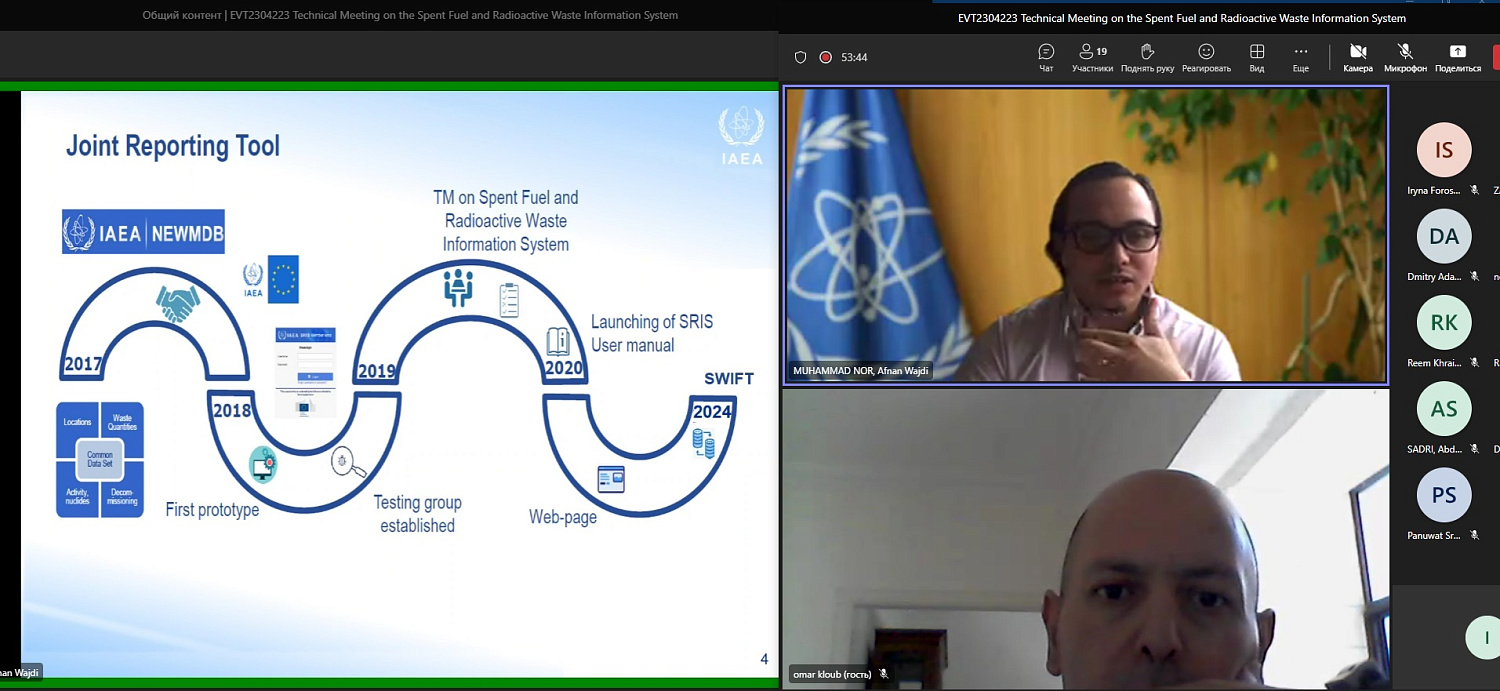Raise hand with Поднять руку
The width and height of the screenshot is (1500, 691).
tap(1147, 57)
